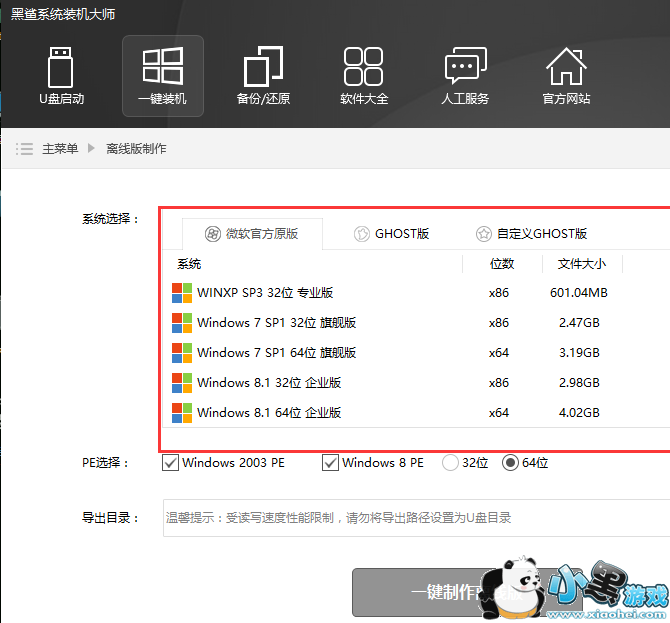This screenshot has width=670, height=623.
Task: Click the Windows logo of Windows 8.1 32位 row
Action: pos(182,383)
